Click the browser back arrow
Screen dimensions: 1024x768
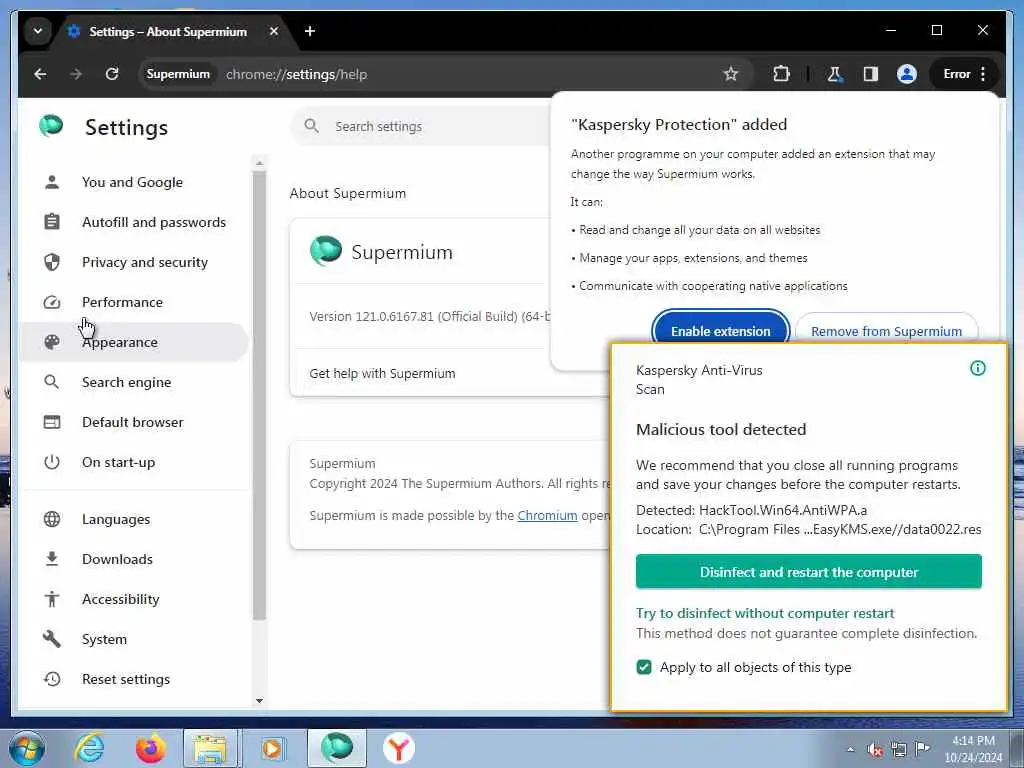40,74
